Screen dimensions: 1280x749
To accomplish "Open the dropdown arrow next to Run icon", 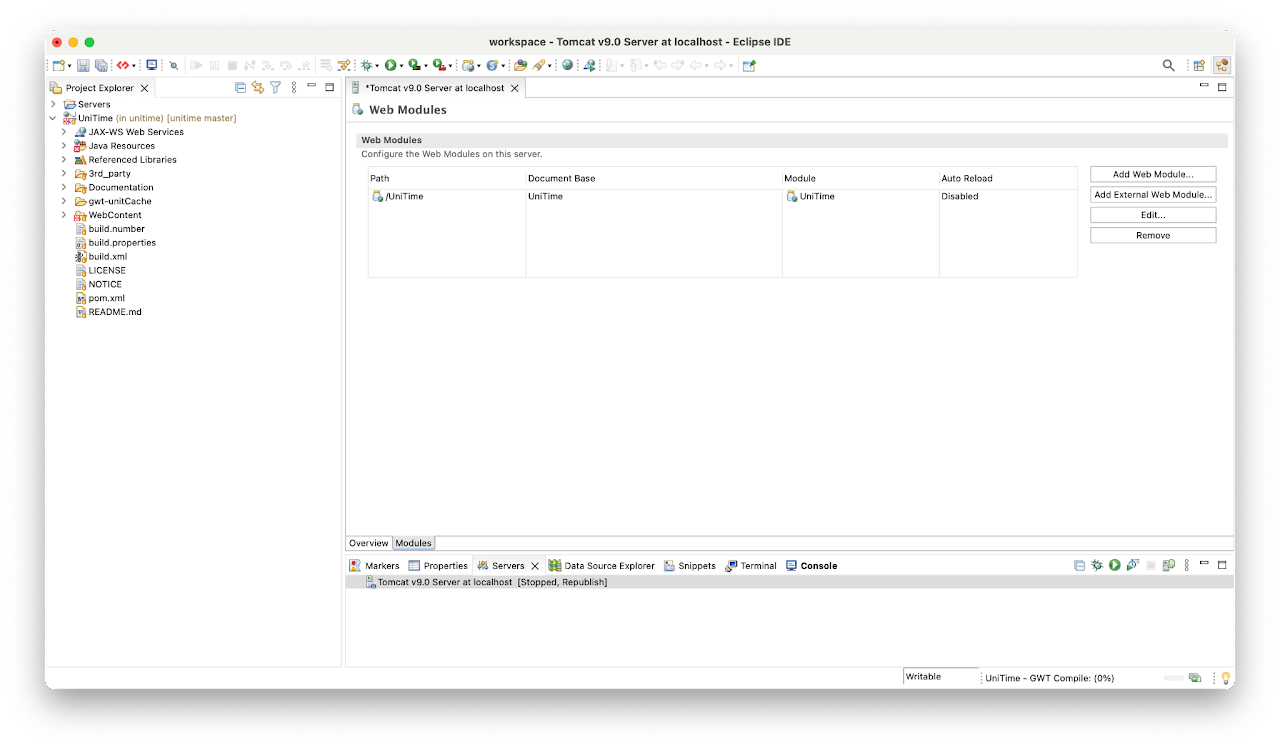I will pos(401,66).
